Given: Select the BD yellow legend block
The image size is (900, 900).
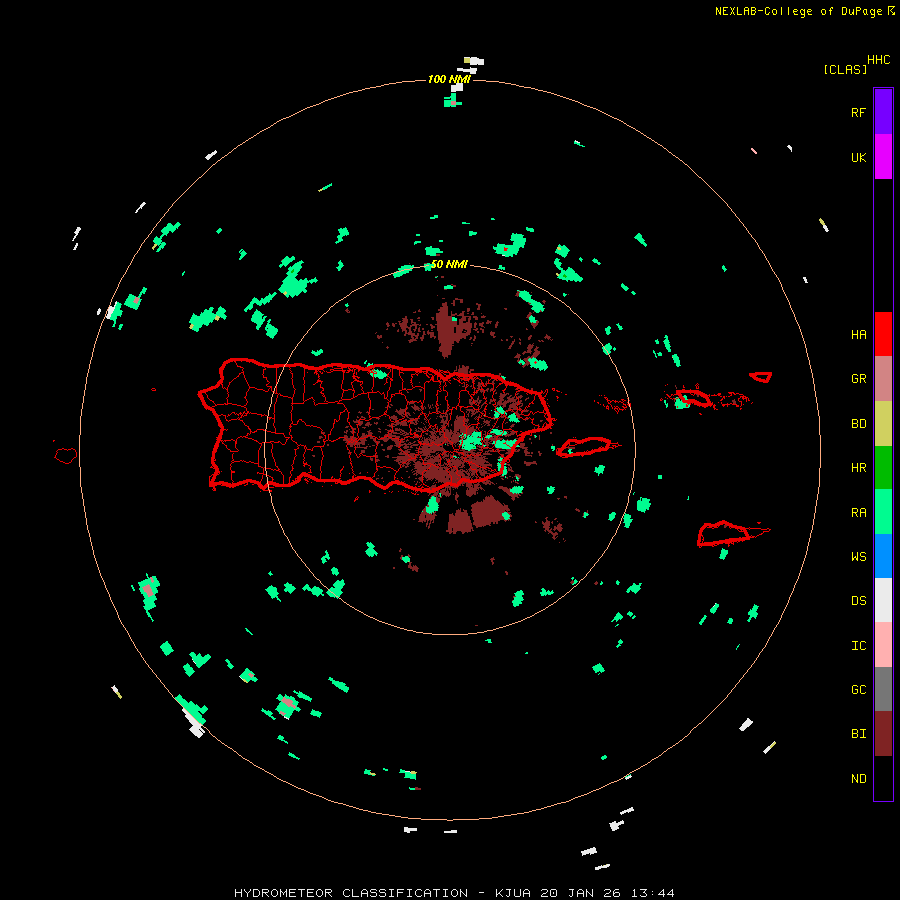Looking at the screenshot, I should point(883,423).
